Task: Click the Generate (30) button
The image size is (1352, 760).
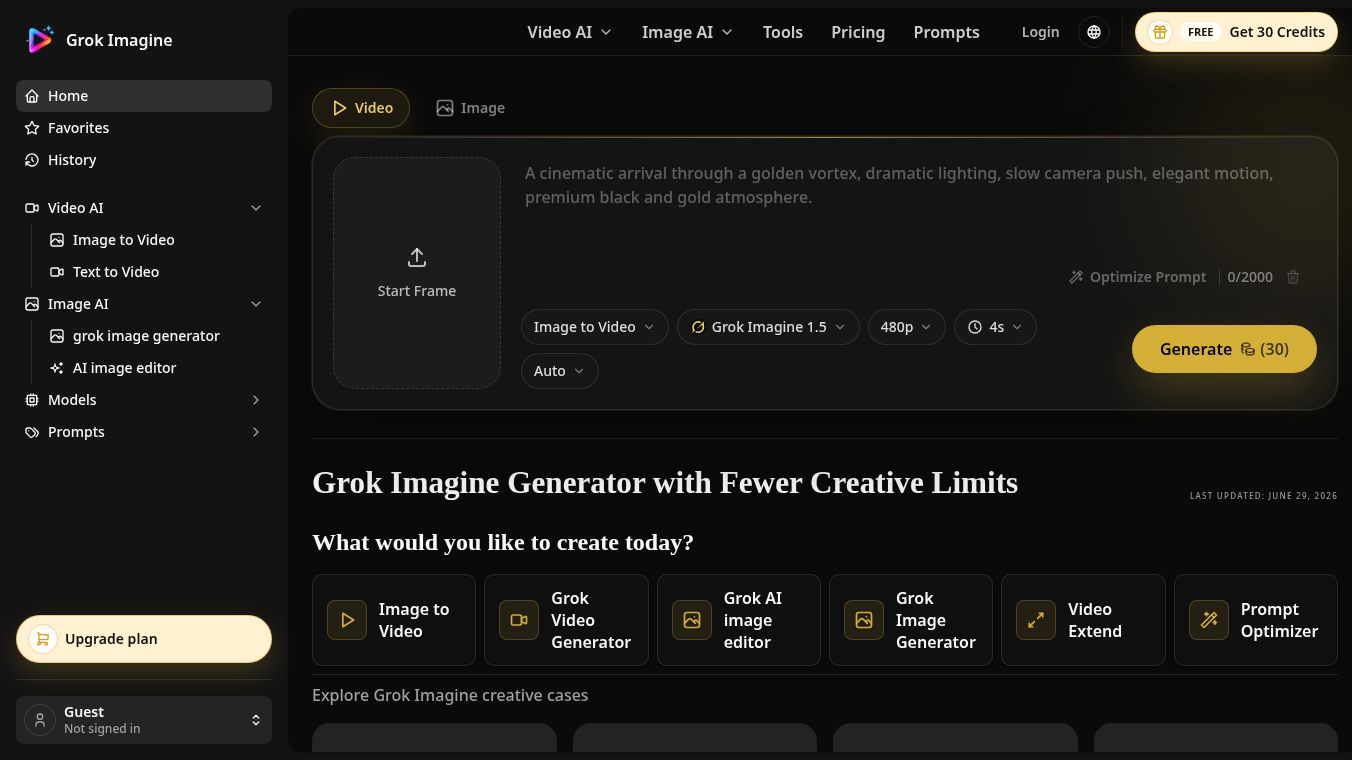Action: (1224, 349)
